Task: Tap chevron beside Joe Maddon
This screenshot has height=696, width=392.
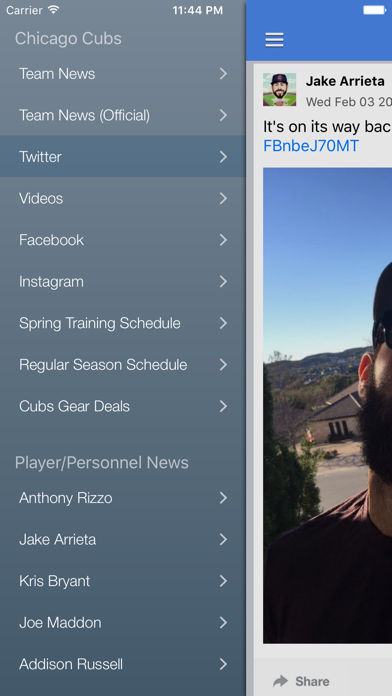Action: 223,623
